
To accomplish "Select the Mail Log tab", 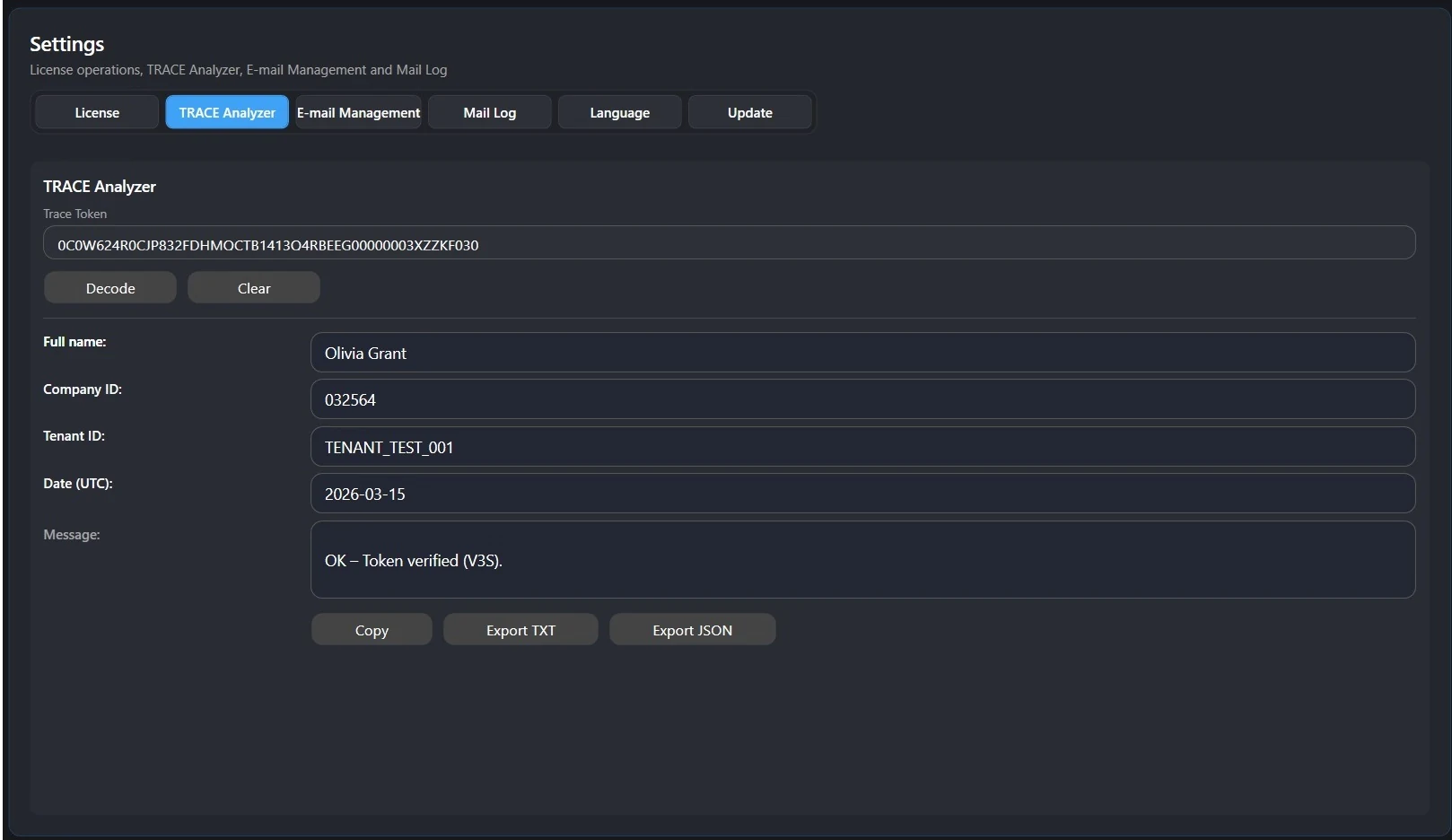I will (x=489, y=112).
